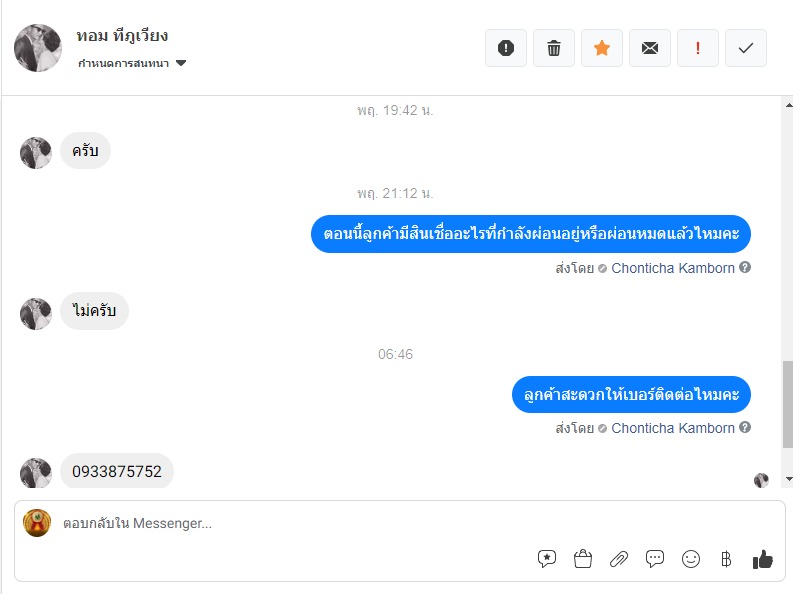This screenshot has width=793, height=594.
Task: Click the baht payment request icon
Action: (726, 559)
